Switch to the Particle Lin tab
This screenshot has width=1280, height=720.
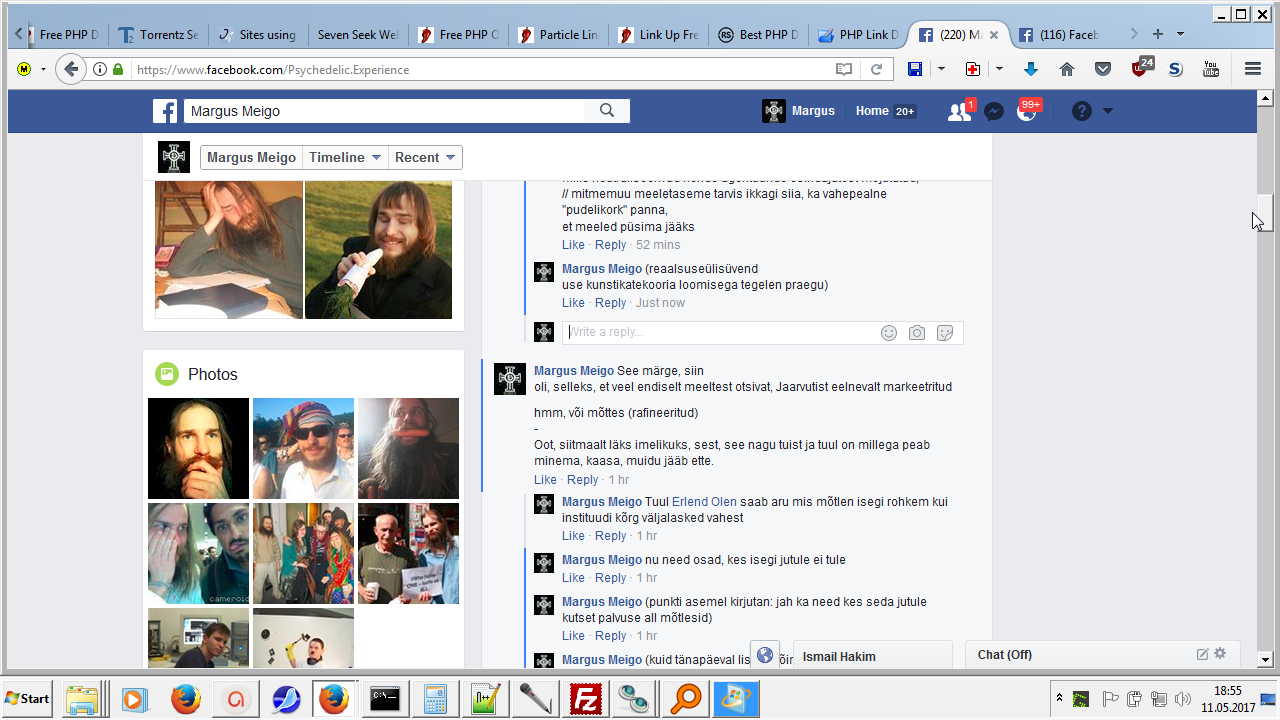point(558,34)
